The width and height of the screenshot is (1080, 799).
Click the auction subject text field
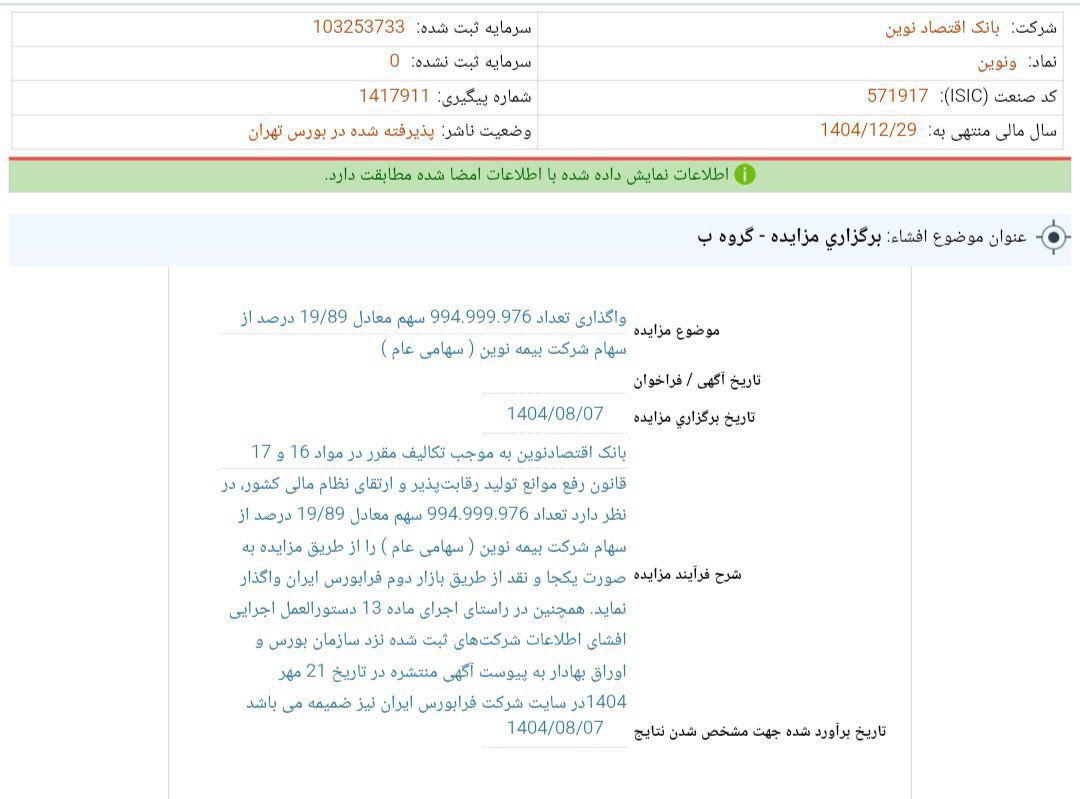pos(424,333)
